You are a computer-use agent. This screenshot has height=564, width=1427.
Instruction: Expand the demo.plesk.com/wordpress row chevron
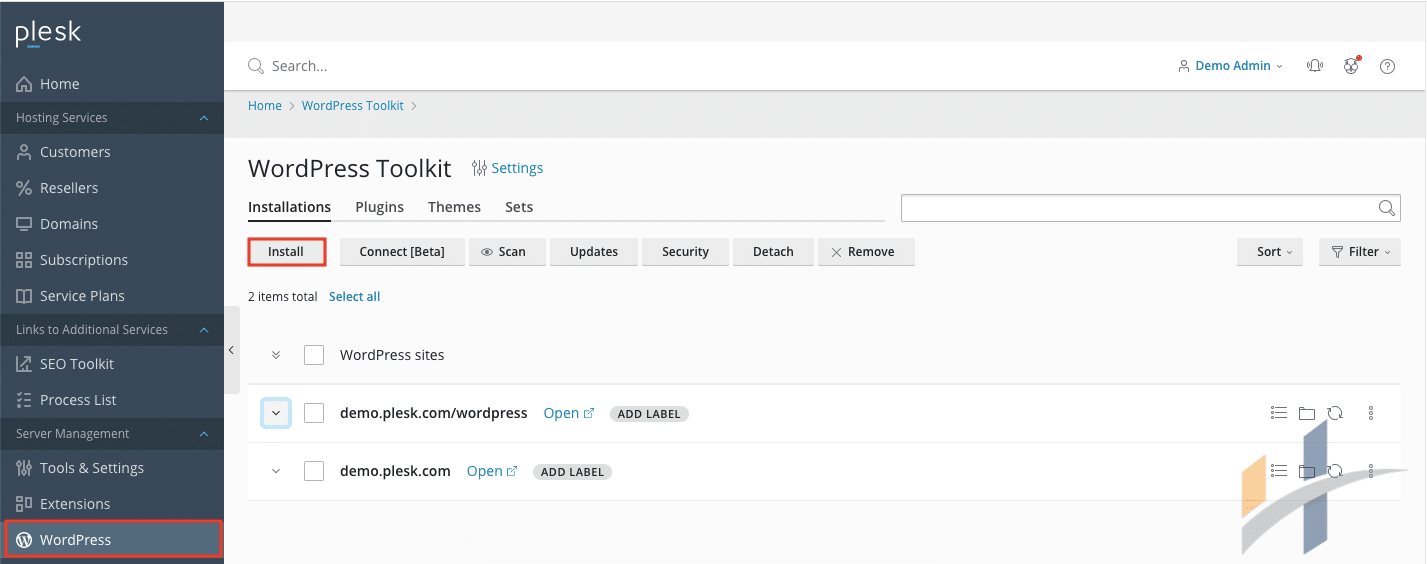(x=276, y=413)
